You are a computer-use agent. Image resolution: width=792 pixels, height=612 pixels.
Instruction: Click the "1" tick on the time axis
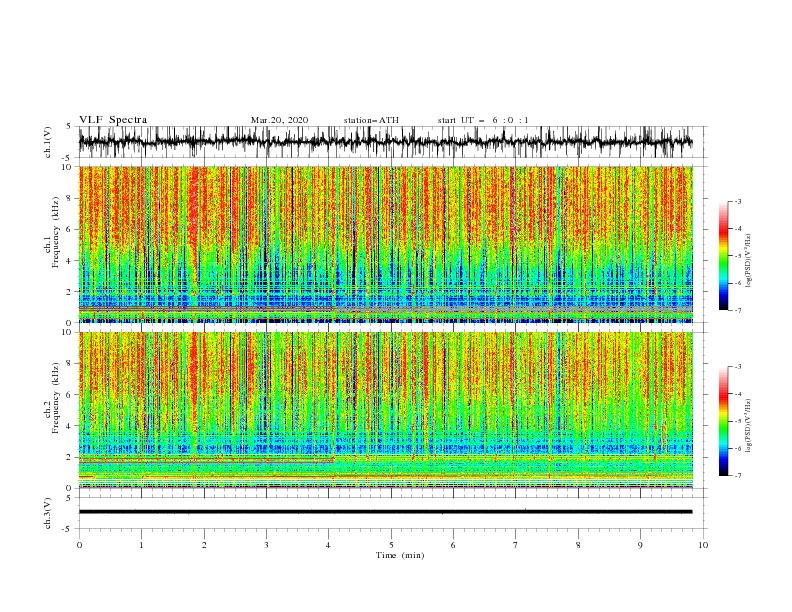[x=141, y=545]
